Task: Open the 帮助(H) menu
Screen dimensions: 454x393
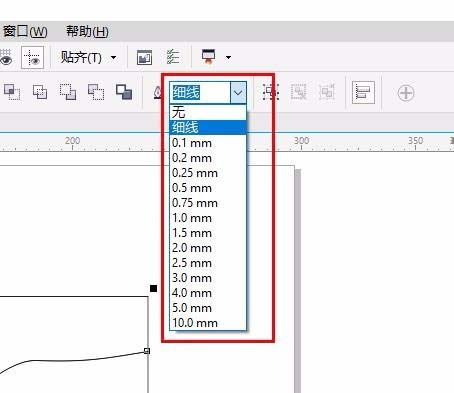Action: pyautogui.click(x=87, y=31)
